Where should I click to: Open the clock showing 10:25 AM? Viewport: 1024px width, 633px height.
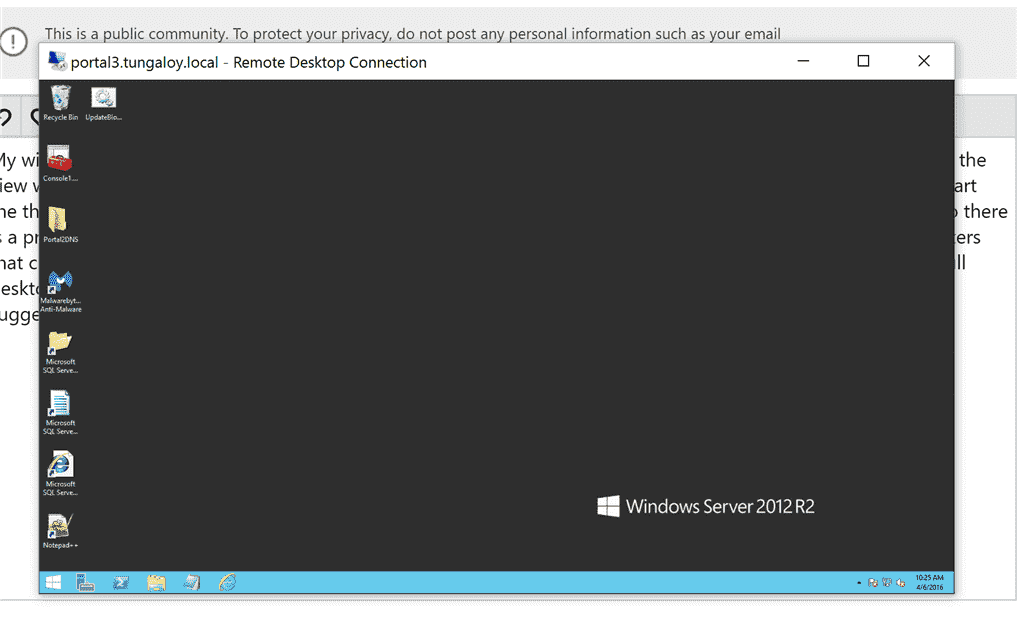[x=929, y=583]
